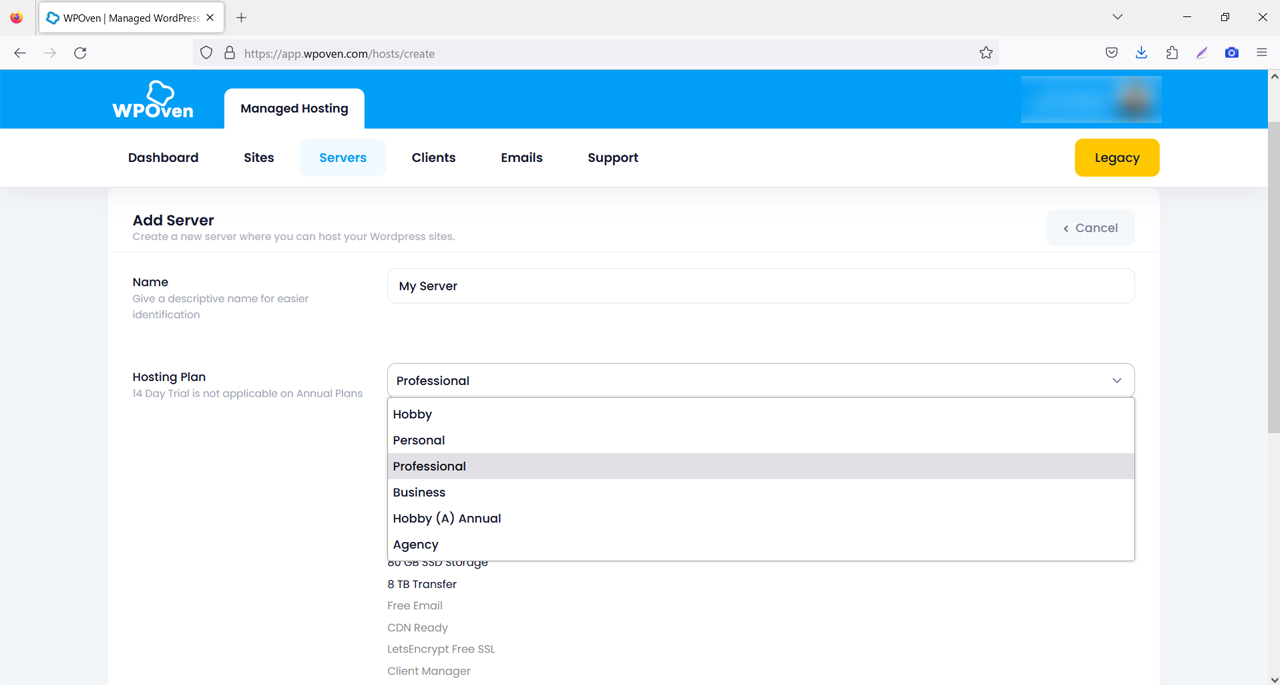Close the WPOven browser tab
1280x685 pixels.
click(x=210, y=17)
